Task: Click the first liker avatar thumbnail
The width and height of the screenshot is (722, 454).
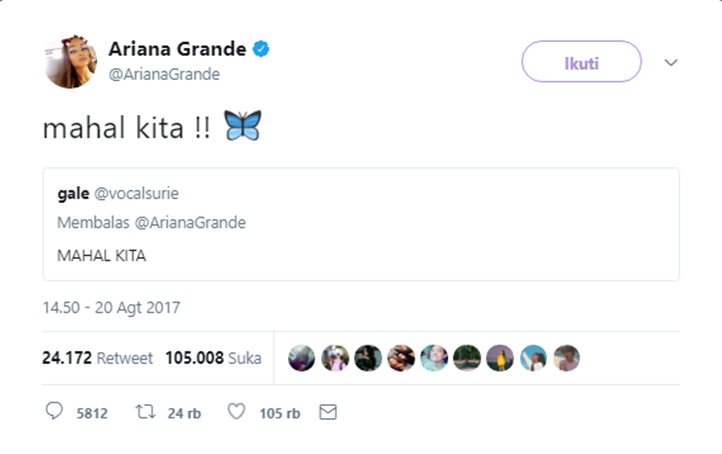Action: 301,358
